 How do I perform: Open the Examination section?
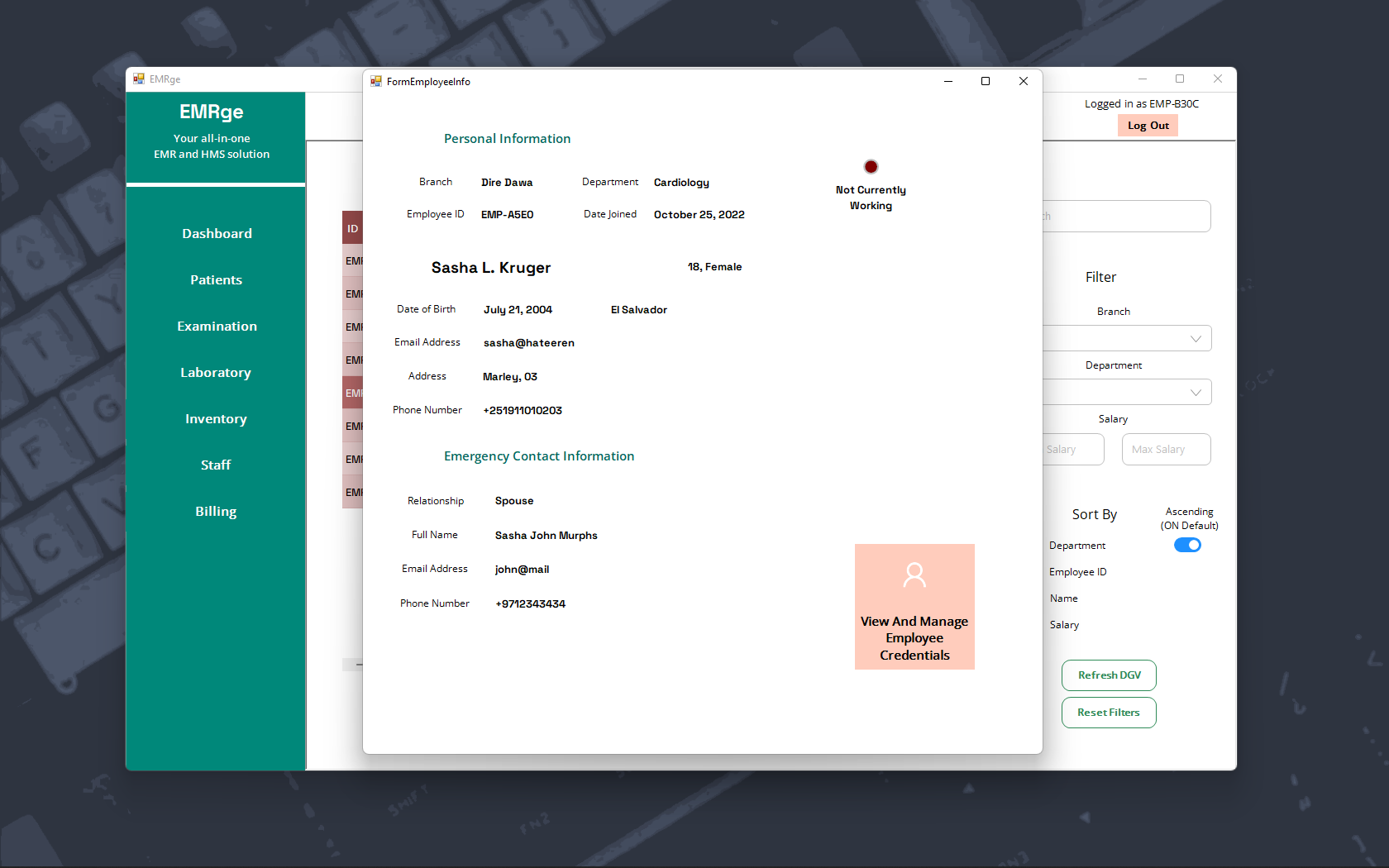217,326
